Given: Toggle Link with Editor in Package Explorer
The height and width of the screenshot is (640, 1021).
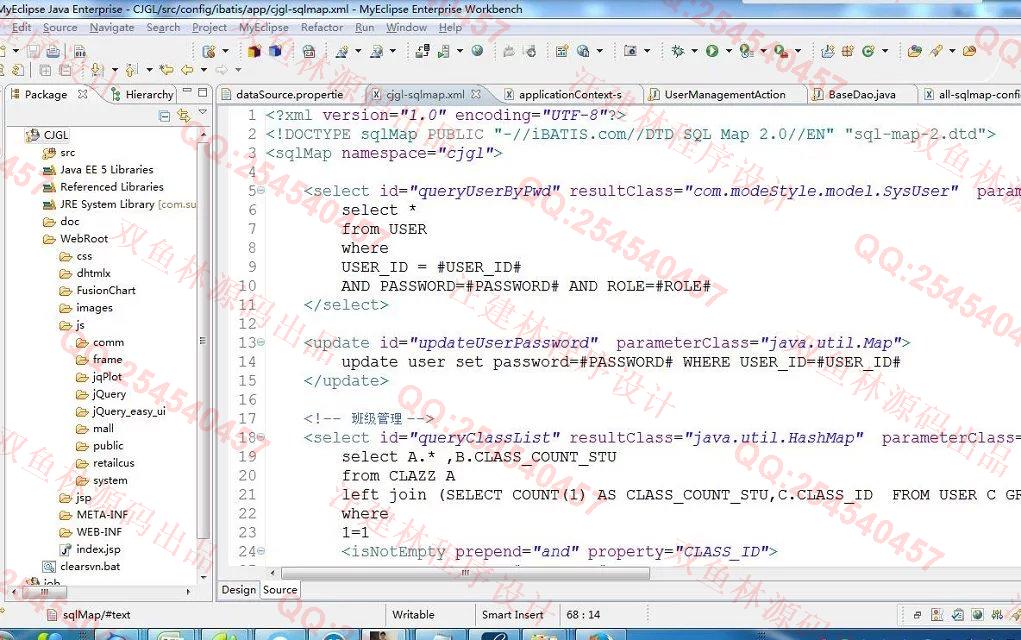Looking at the screenshot, I should [x=184, y=116].
